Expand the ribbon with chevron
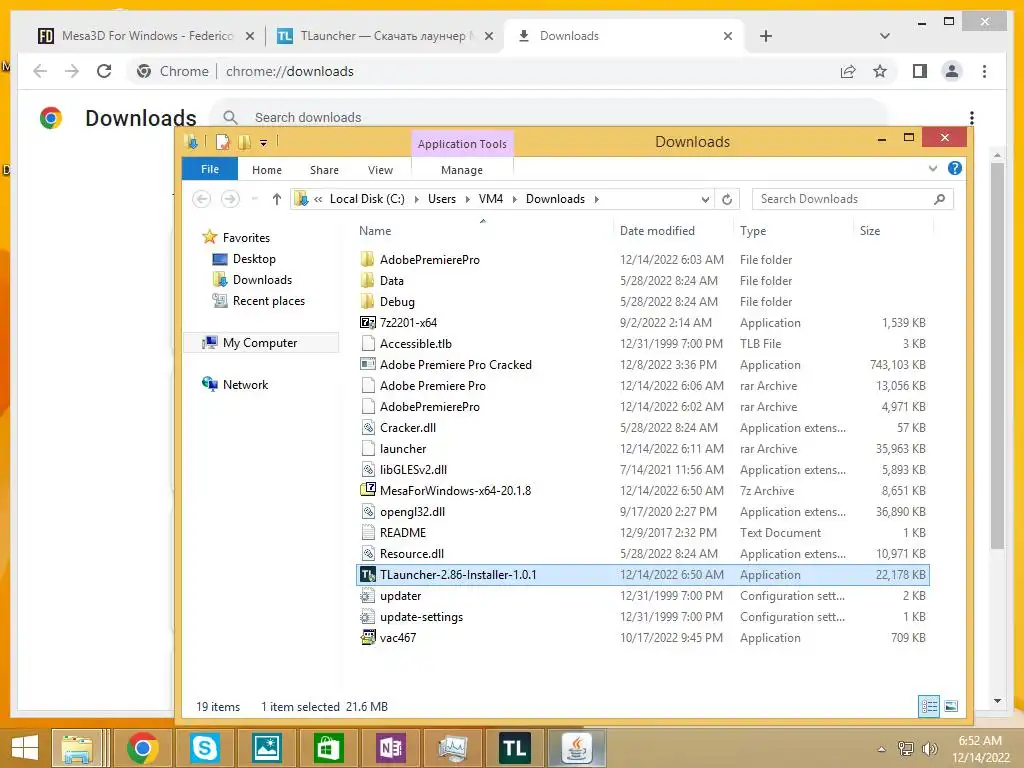Viewport: 1024px width, 768px height. click(x=933, y=168)
